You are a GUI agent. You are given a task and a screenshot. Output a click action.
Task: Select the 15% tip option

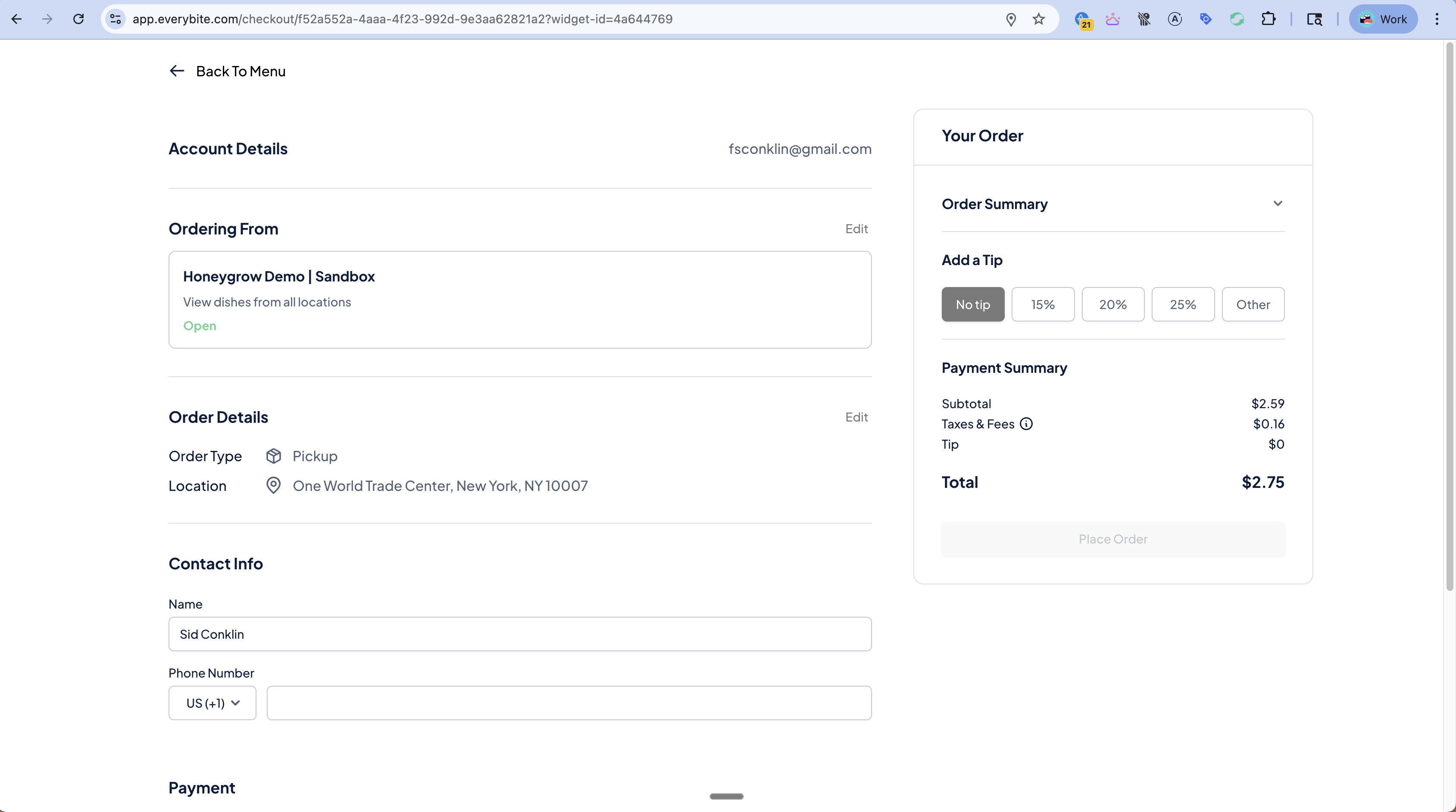pyautogui.click(x=1043, y=305)
